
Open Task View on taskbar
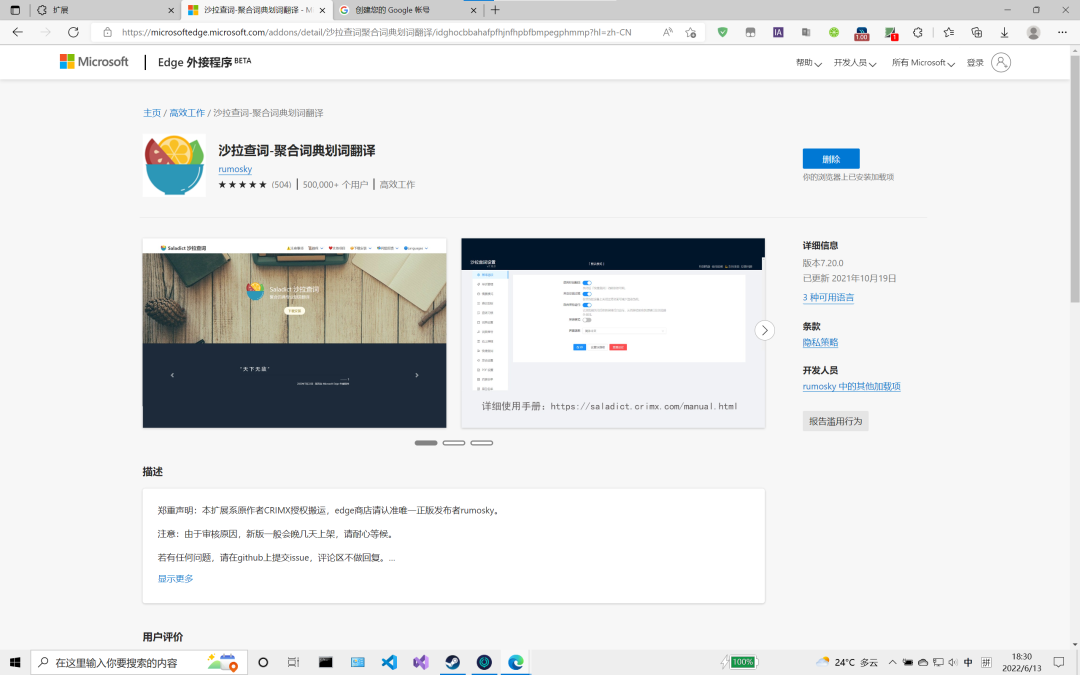click(293, 662)
